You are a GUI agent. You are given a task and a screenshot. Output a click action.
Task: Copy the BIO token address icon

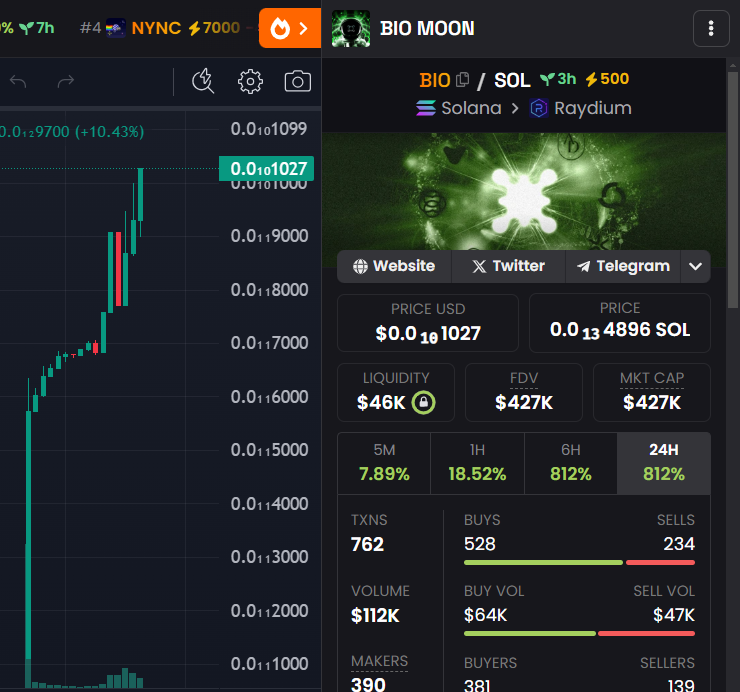click(x=462, y=80)
